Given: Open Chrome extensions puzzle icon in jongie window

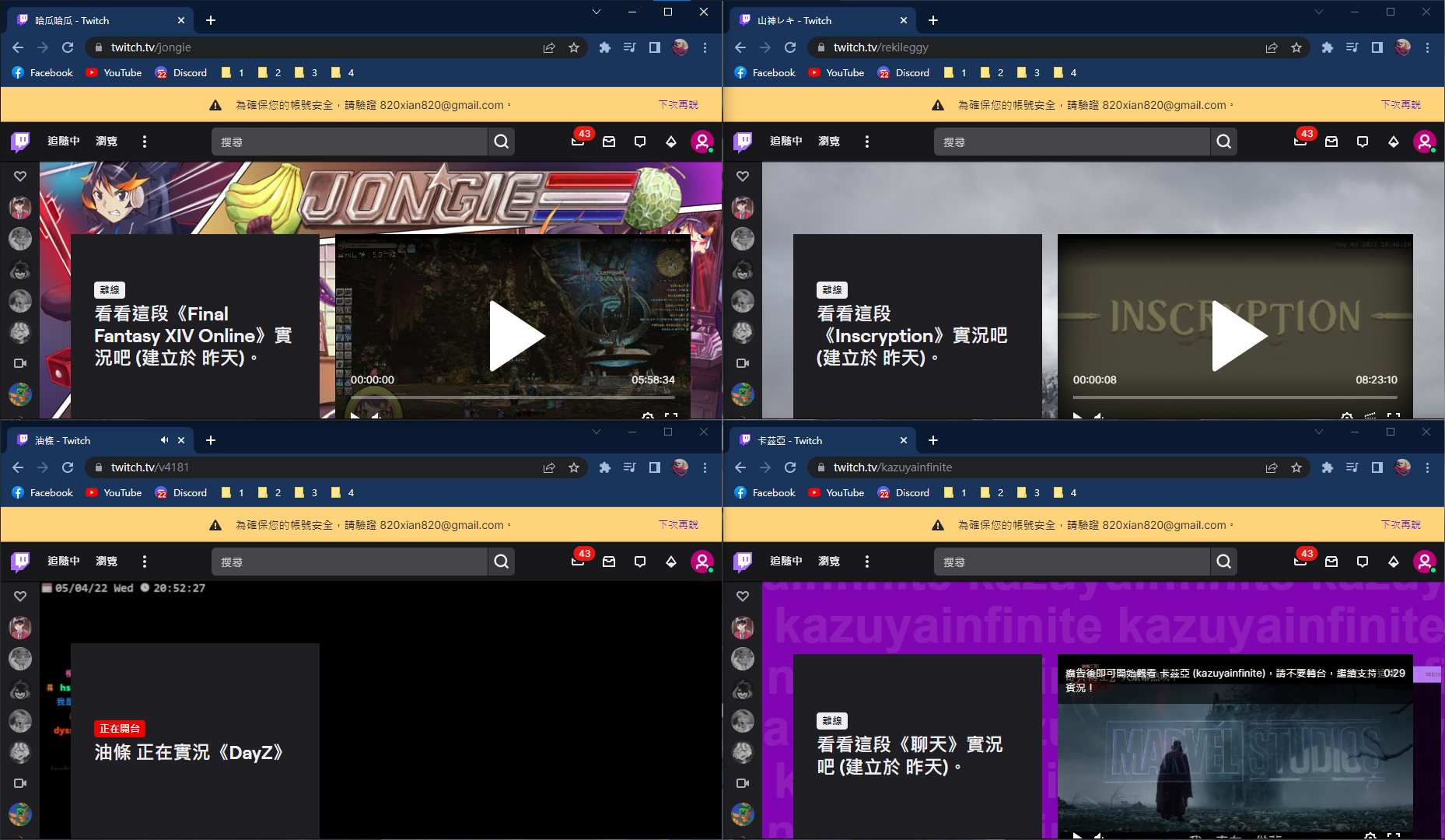Looking at the screenshot, I should pyautogui.click(x=605, y=47).
